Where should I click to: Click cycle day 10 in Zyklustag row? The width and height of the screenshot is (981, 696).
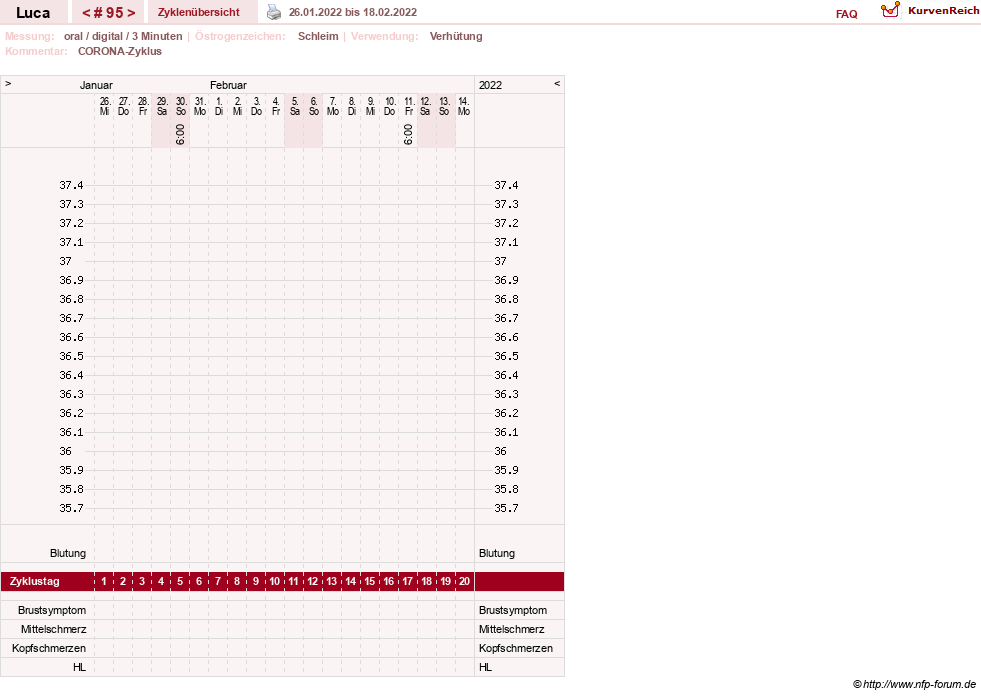[275, 581]
